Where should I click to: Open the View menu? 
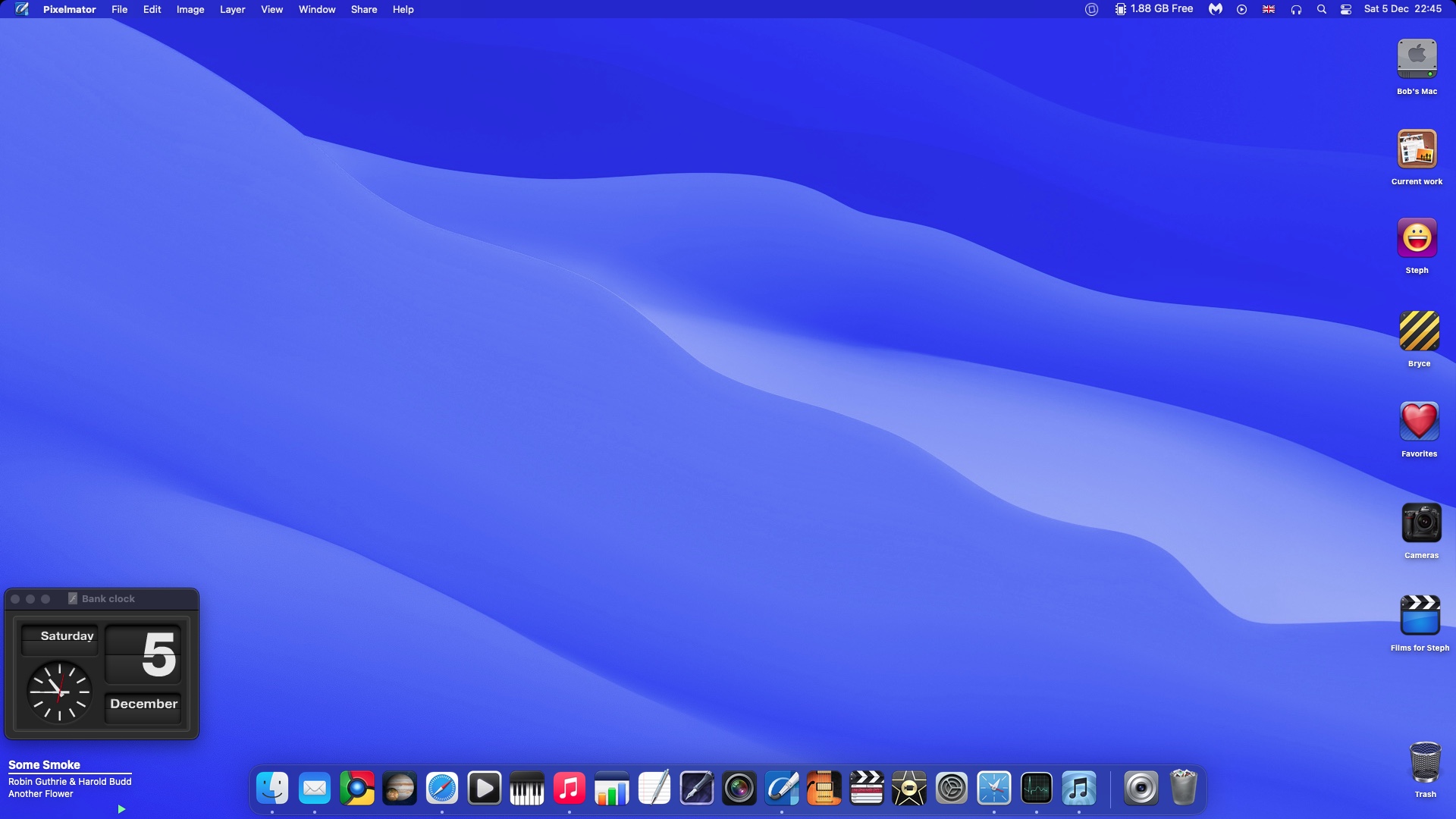click(271, 9)
